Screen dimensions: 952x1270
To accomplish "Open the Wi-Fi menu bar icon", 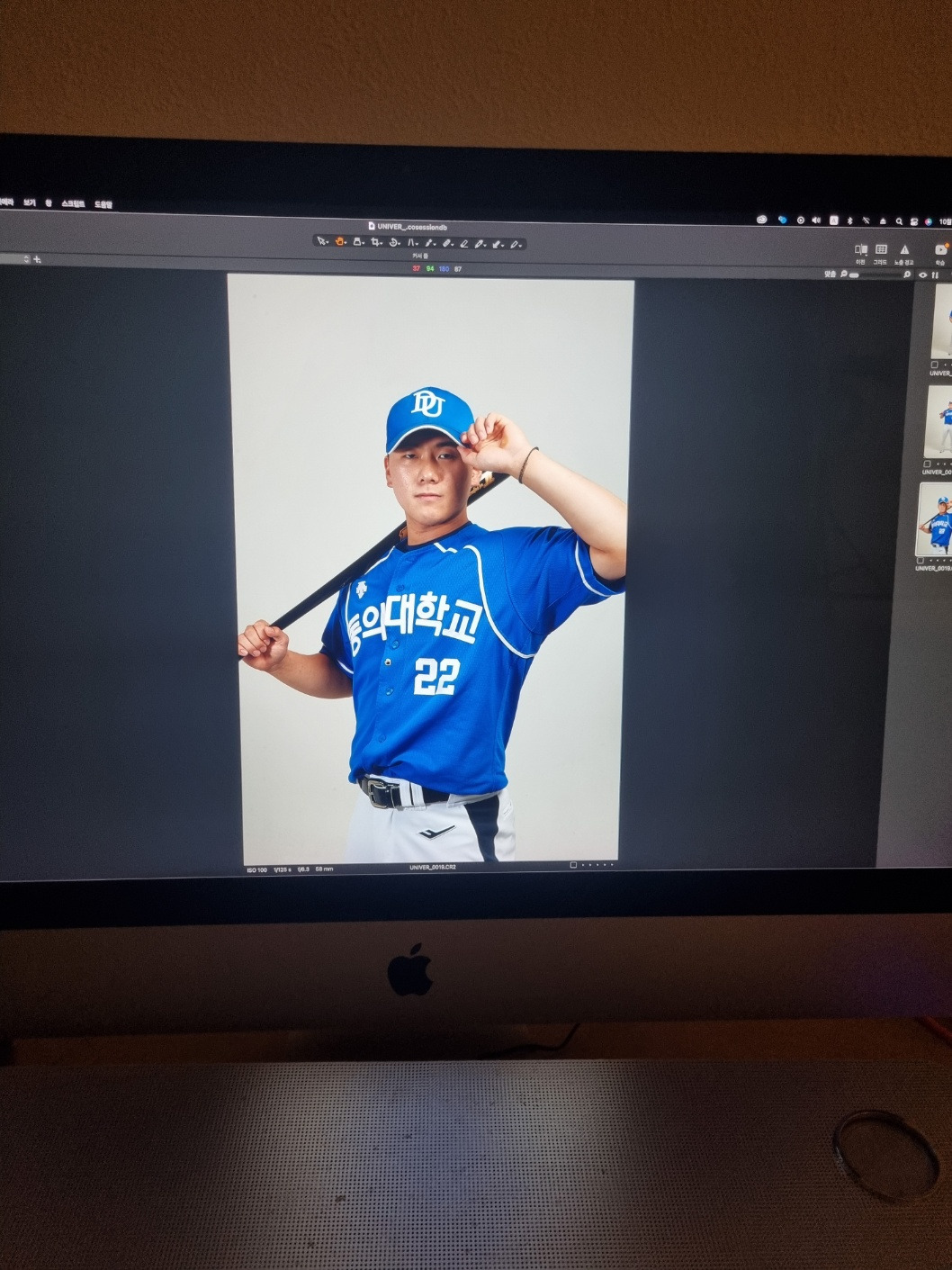I will [867, 221].
